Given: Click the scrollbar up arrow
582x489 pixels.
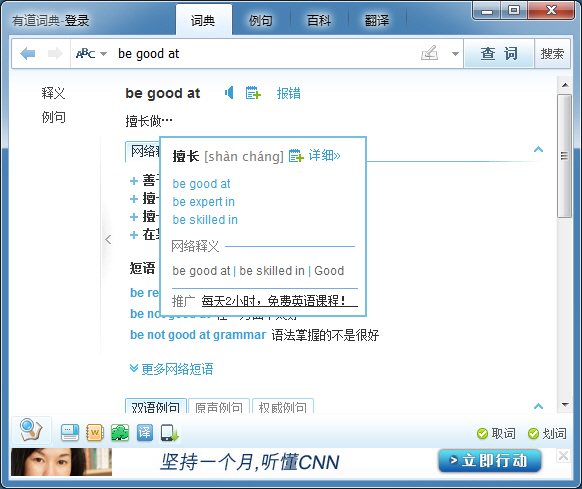Looking at the screenshot, I should pyautogui.click(x=565, y=85).
